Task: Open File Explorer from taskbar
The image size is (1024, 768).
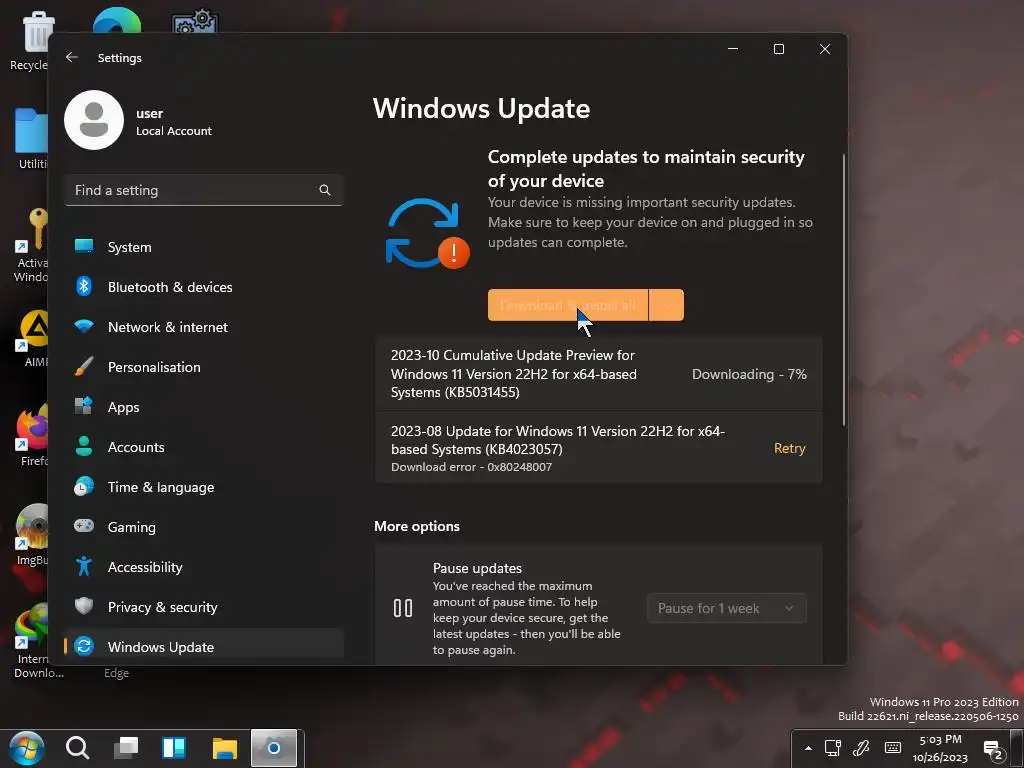Action: coord(225,748)
